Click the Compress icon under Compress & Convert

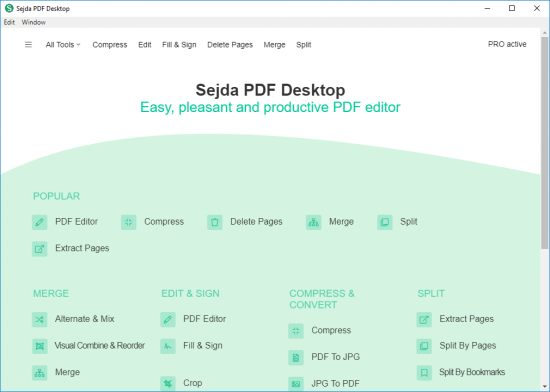296,331
